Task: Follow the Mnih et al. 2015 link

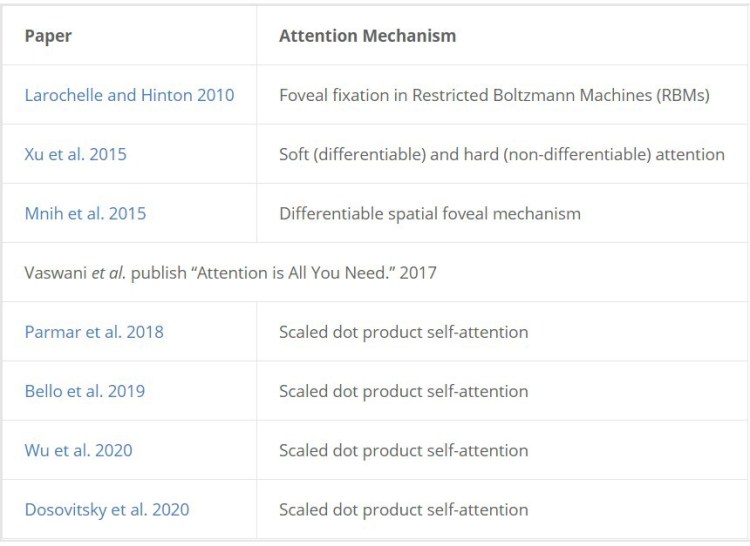Action: pyautogui.click(x=84, y=213)
